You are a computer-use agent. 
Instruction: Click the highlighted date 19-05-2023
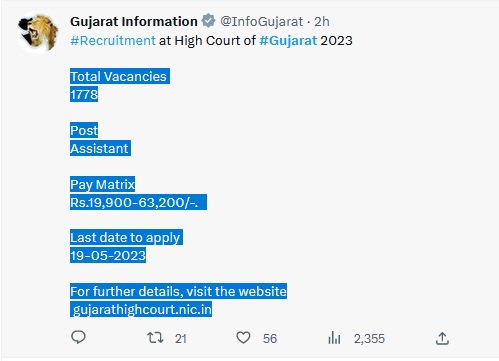click(108, 256)
